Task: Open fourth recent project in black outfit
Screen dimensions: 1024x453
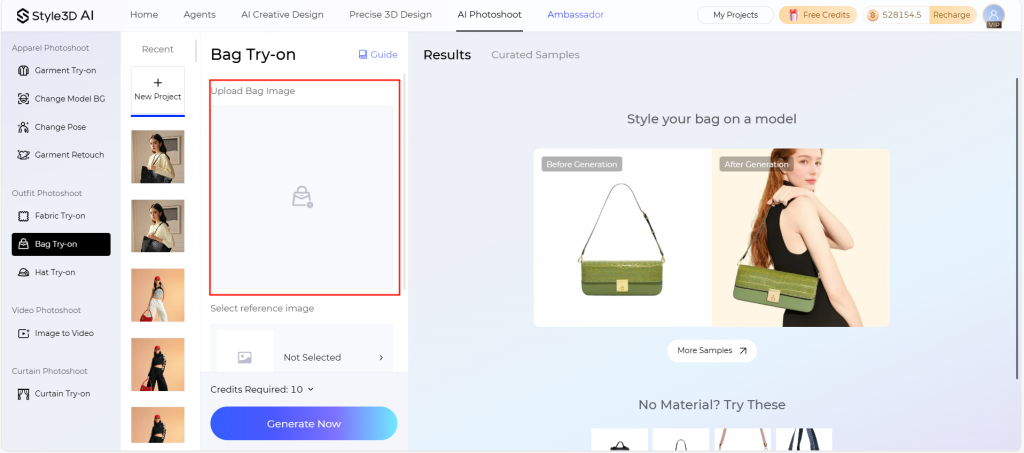Action: (x=157, y=364)
